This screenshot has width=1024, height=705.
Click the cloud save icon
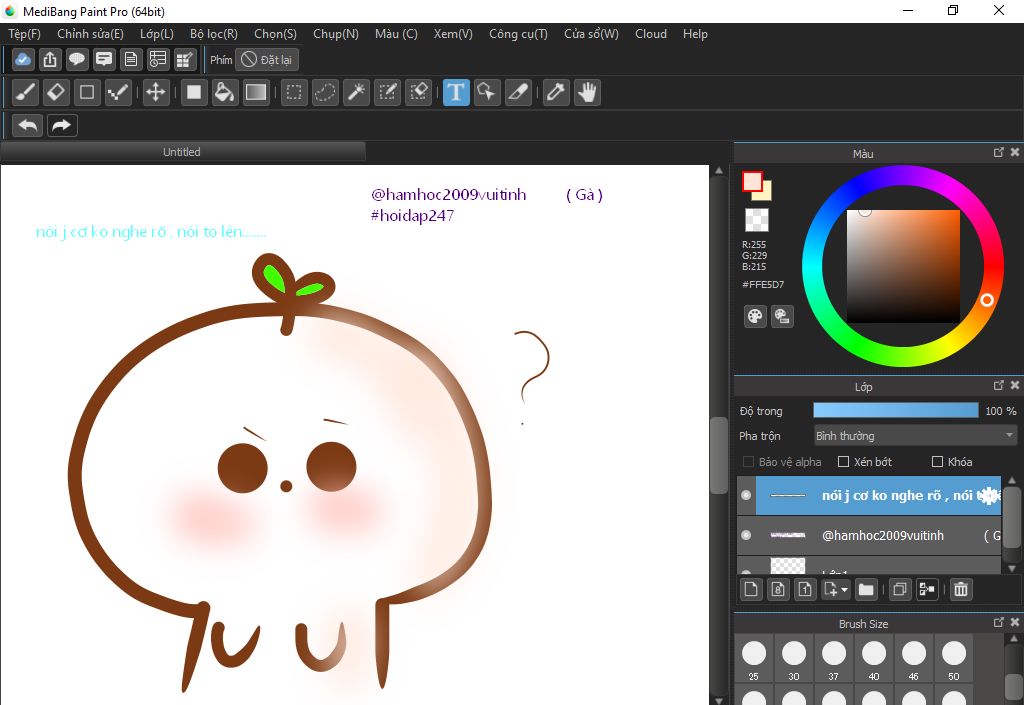(x=23, y=59)
